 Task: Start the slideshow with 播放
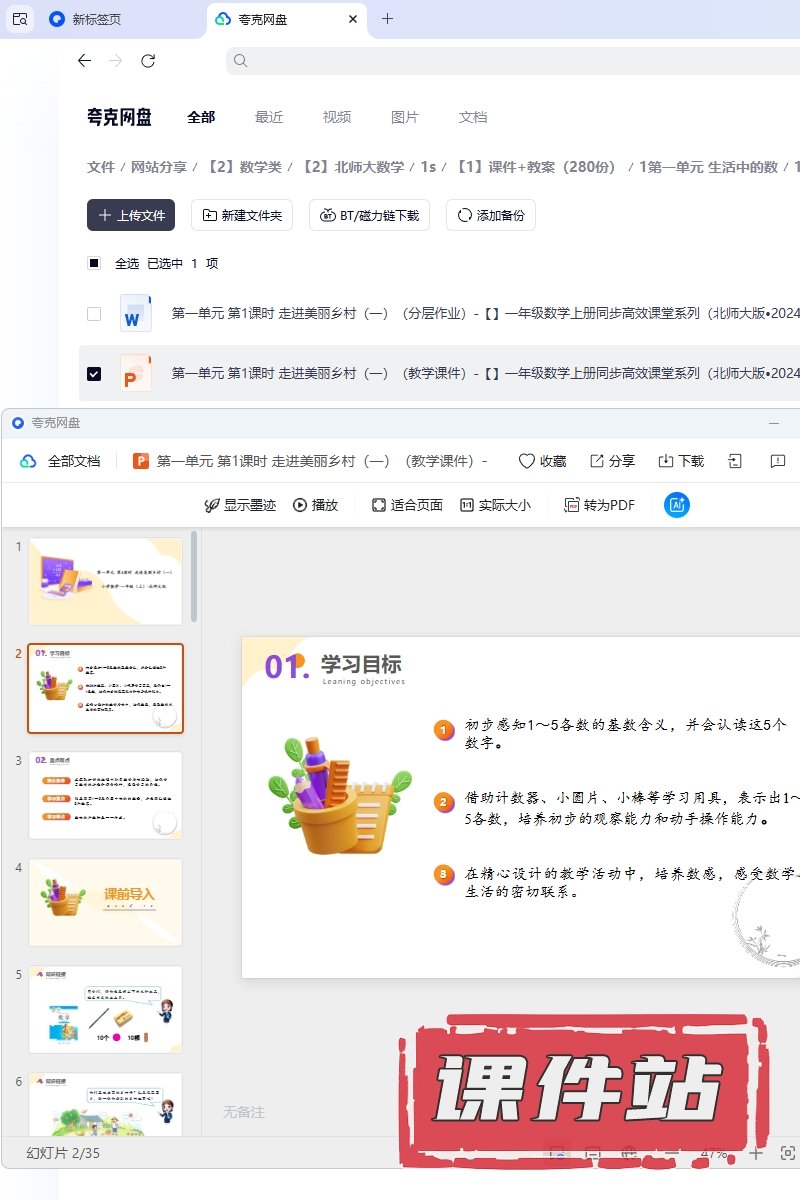click(315, 505)
